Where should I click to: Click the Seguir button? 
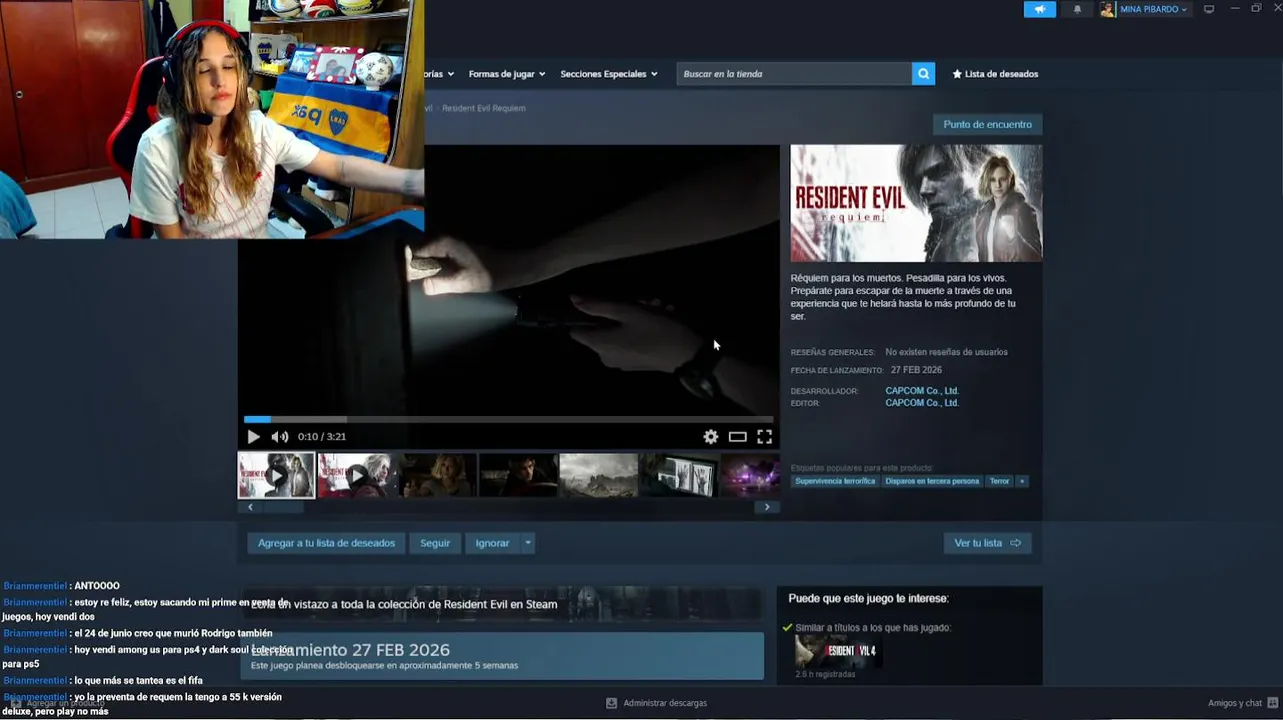tap(435, 543)
